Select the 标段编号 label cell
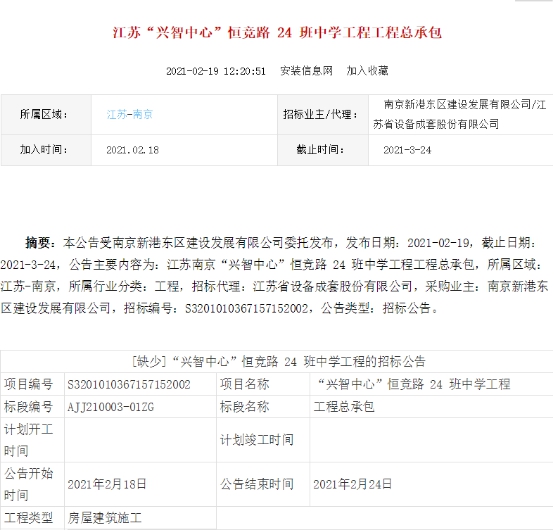This screenshot has height=531, width=554. click(x=33, y=407)
